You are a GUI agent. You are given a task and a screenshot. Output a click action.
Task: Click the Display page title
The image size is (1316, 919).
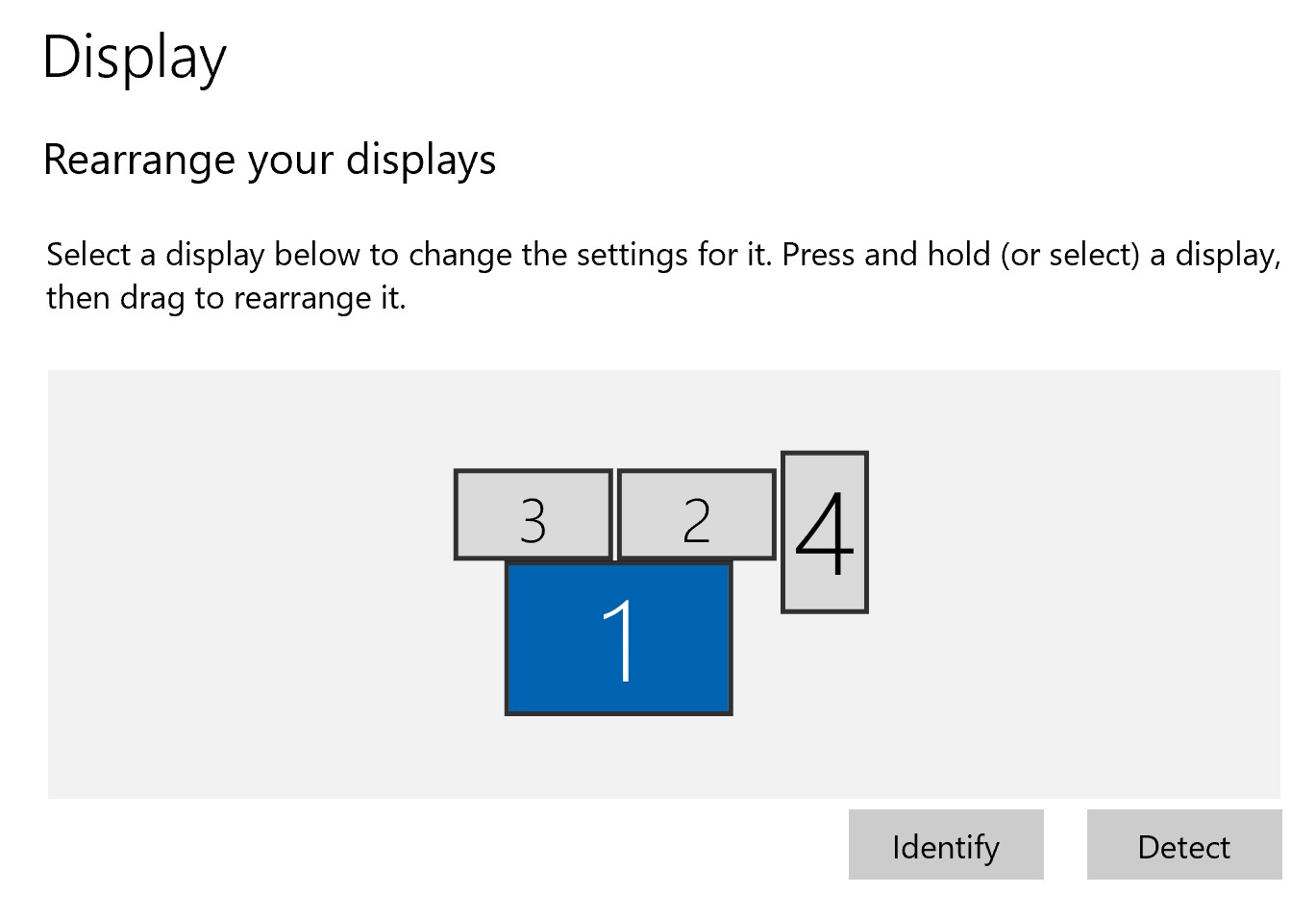(x=135, y=58)
